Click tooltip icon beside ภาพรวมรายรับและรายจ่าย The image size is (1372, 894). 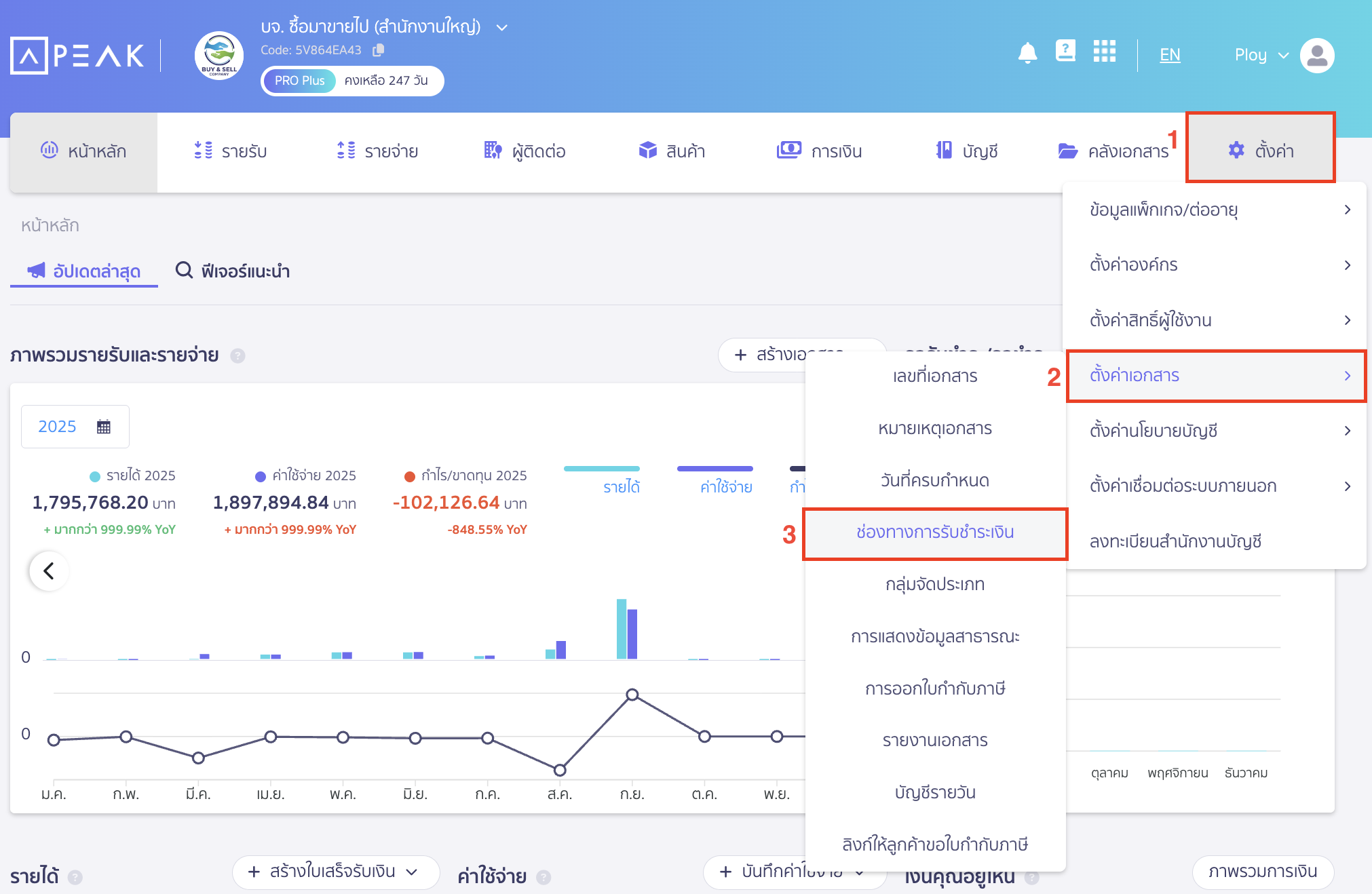(238, 355)
